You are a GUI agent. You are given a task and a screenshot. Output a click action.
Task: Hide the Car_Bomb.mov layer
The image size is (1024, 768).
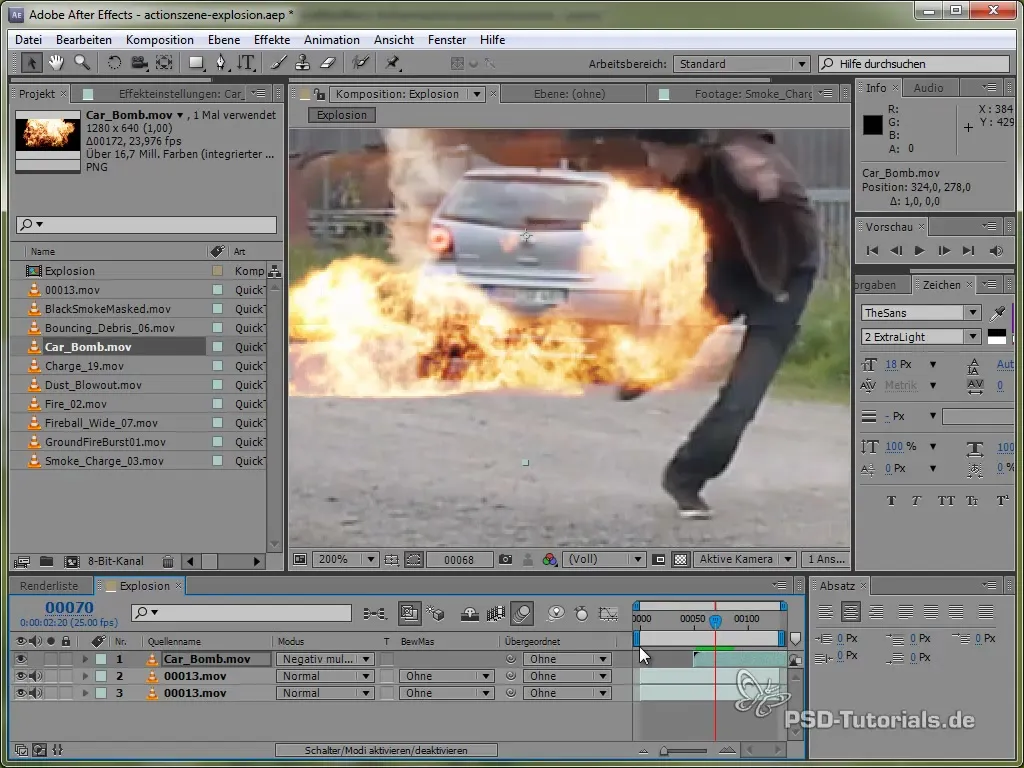click(x=21, y=660)
